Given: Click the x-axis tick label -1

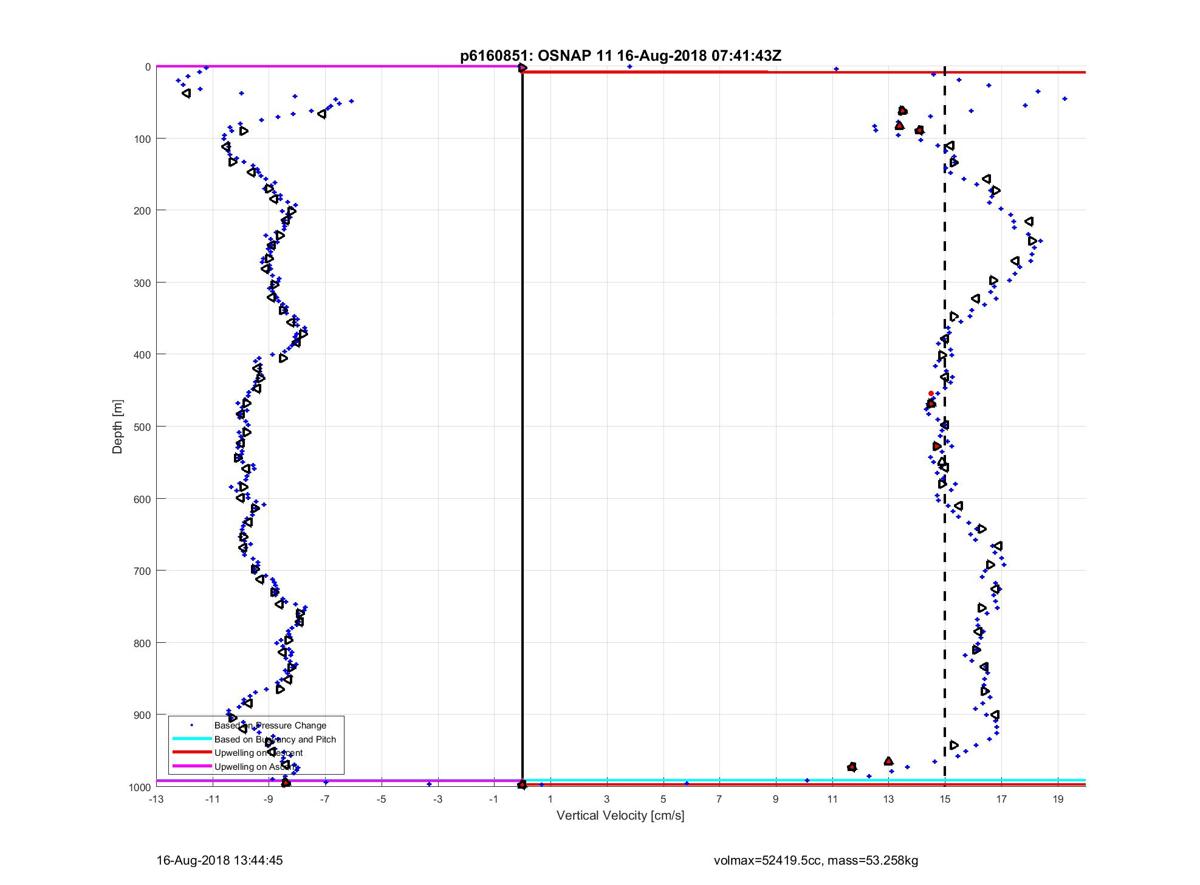Looking at the screenshot, I should 494,800.
